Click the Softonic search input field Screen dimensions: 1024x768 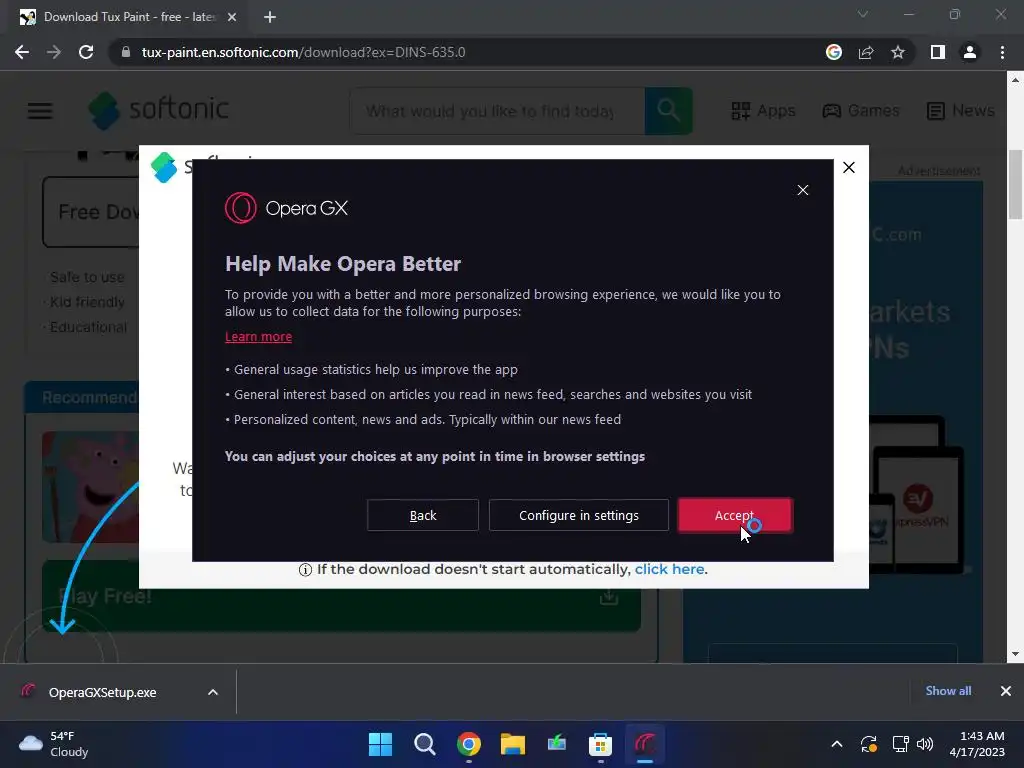click(x=498, y=111)
